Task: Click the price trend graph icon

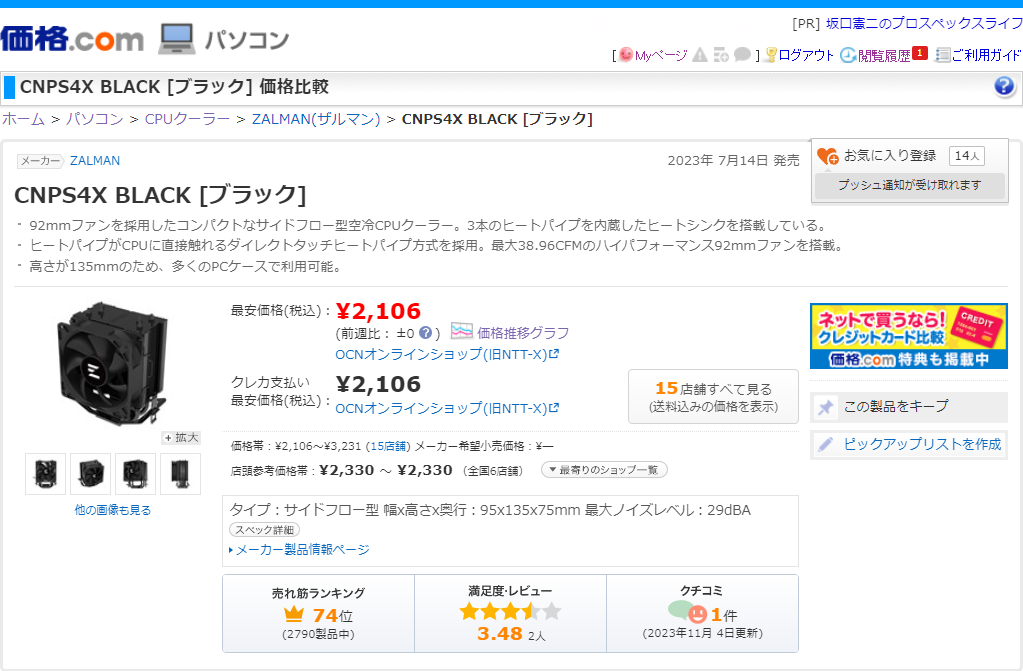Action: tap(461, 332)
